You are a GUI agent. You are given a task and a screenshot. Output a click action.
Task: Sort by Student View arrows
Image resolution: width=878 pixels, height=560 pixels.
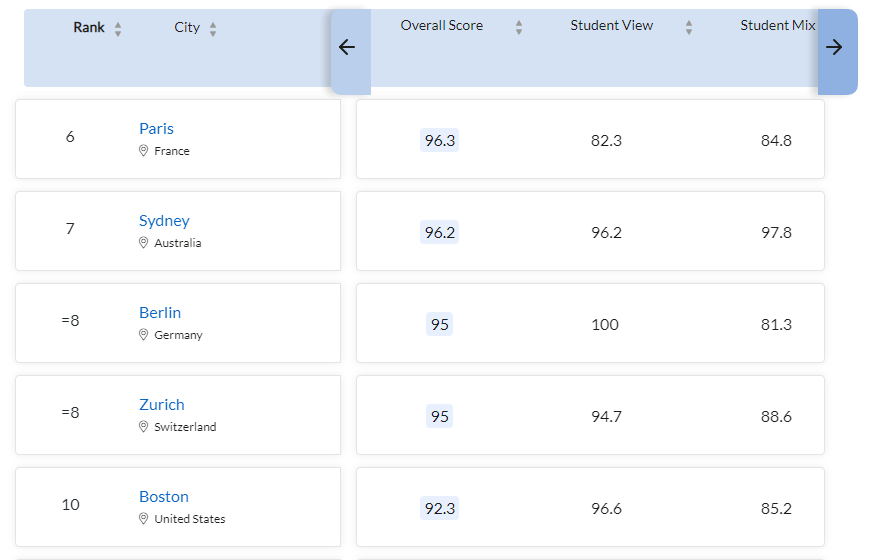[x=689, y=27]
